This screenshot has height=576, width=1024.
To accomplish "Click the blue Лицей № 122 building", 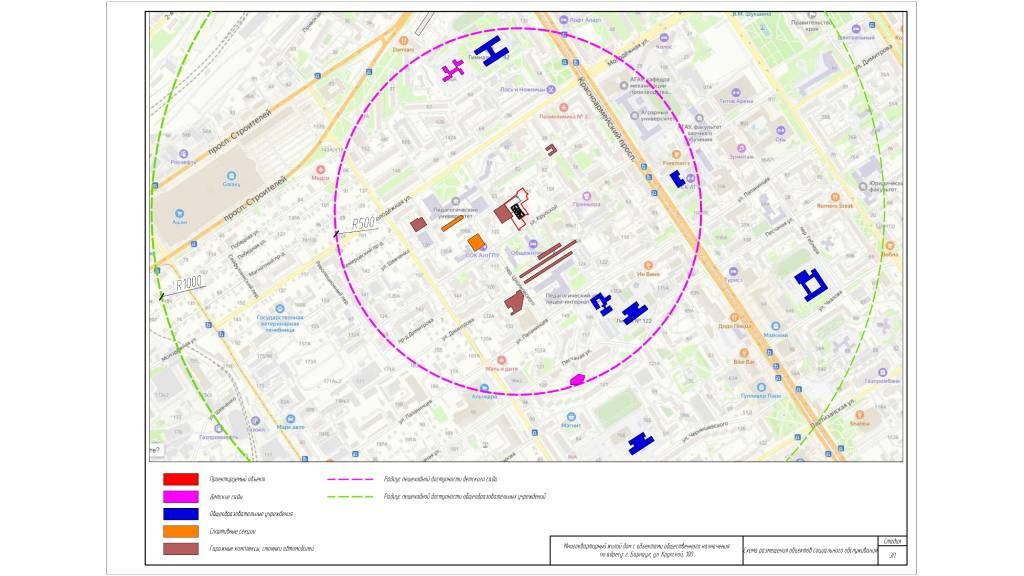I will [x=634, y=313].
